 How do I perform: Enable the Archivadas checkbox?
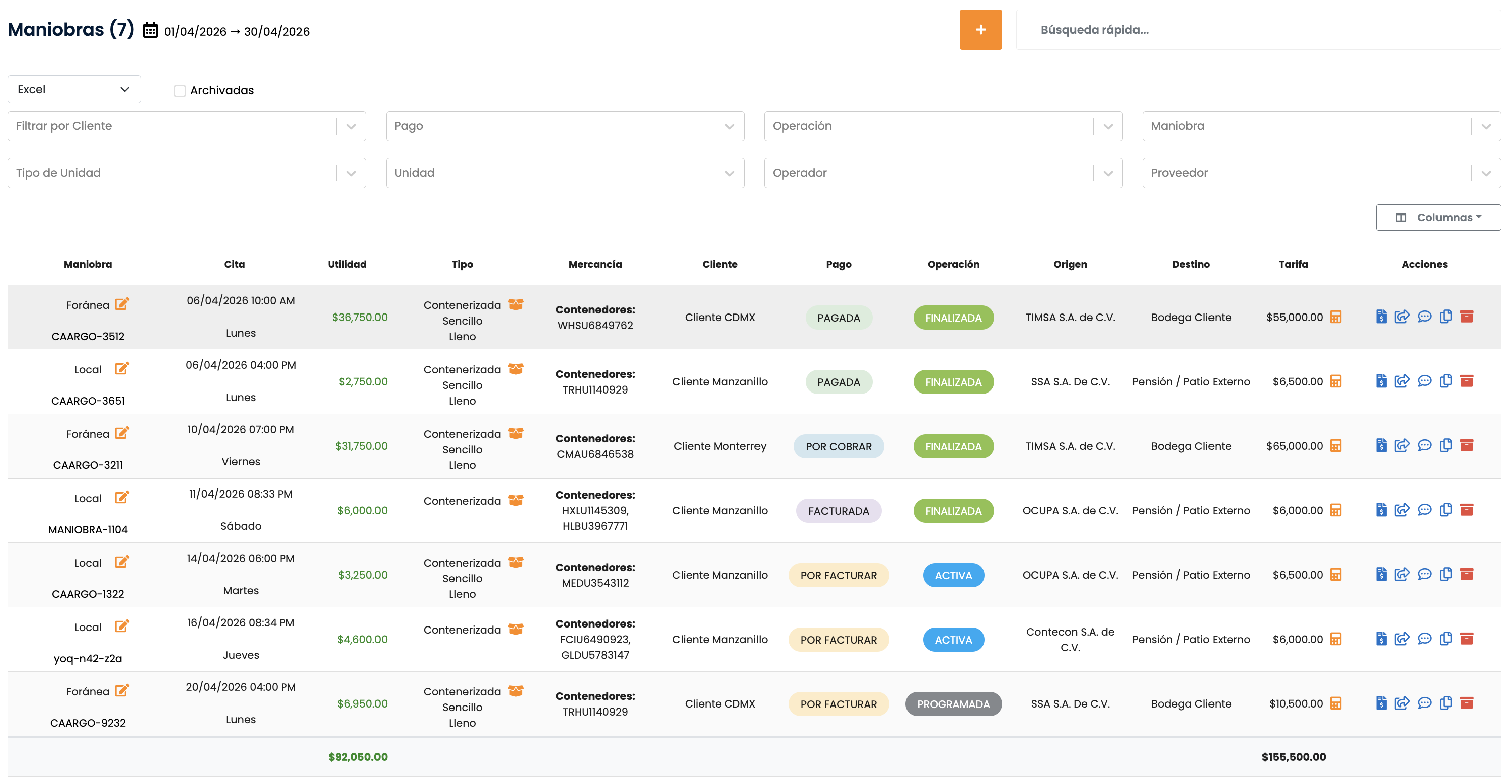[180, 91]
